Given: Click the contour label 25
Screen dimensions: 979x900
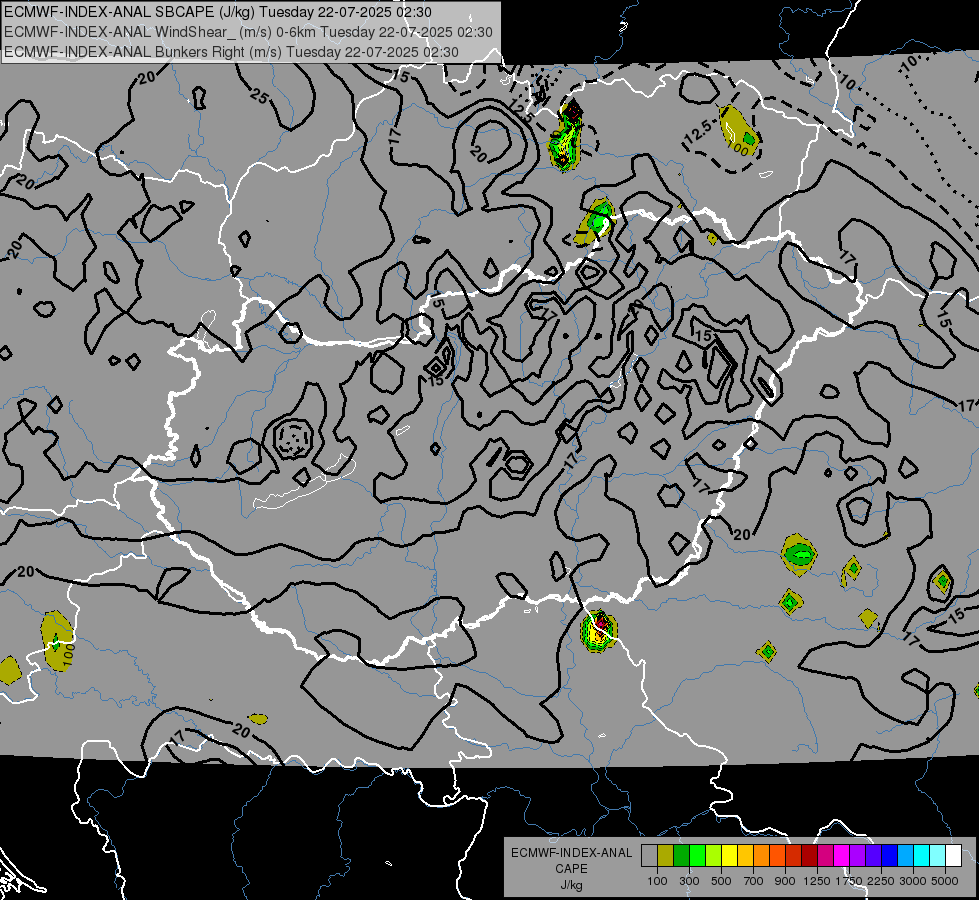Looking at the screenshot, I should [259, 96].
